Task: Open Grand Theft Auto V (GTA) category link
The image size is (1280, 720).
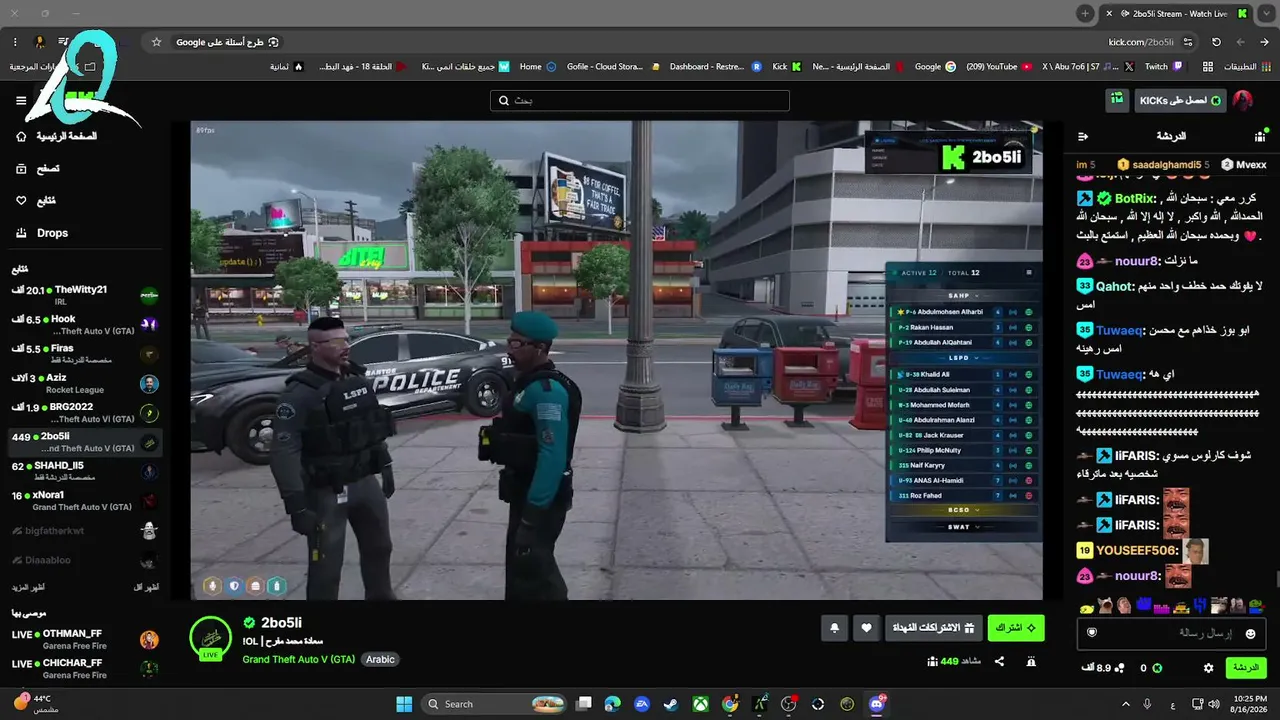Action: 298,660
